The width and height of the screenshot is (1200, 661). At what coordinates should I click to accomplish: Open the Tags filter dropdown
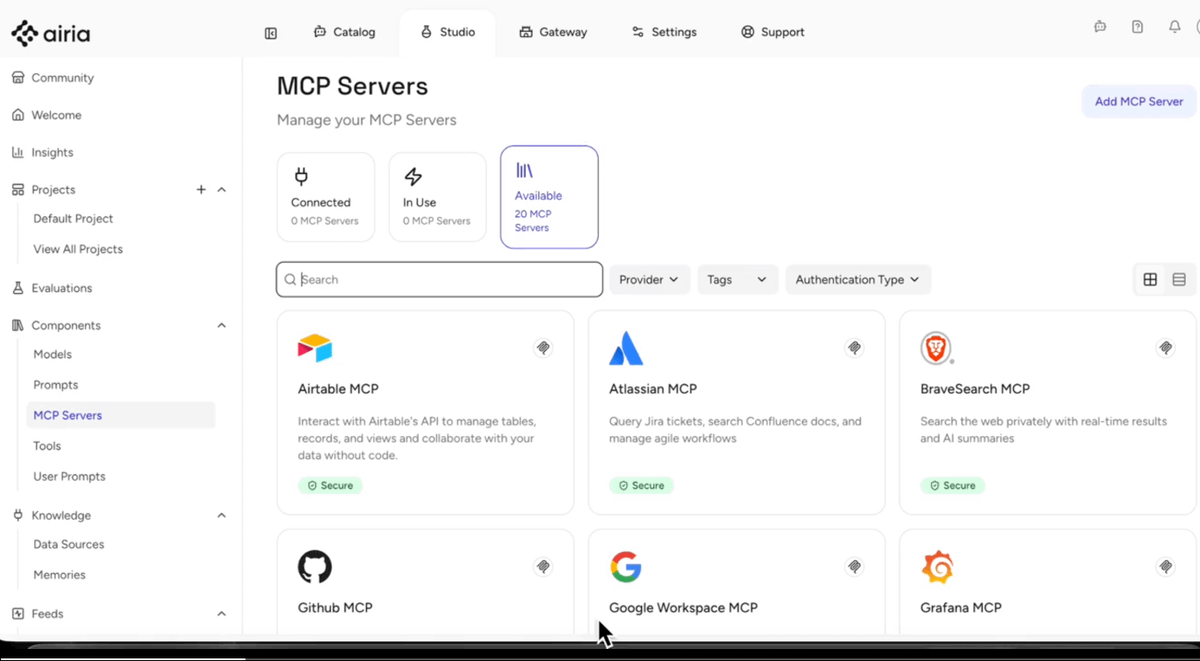click(737, 280)
